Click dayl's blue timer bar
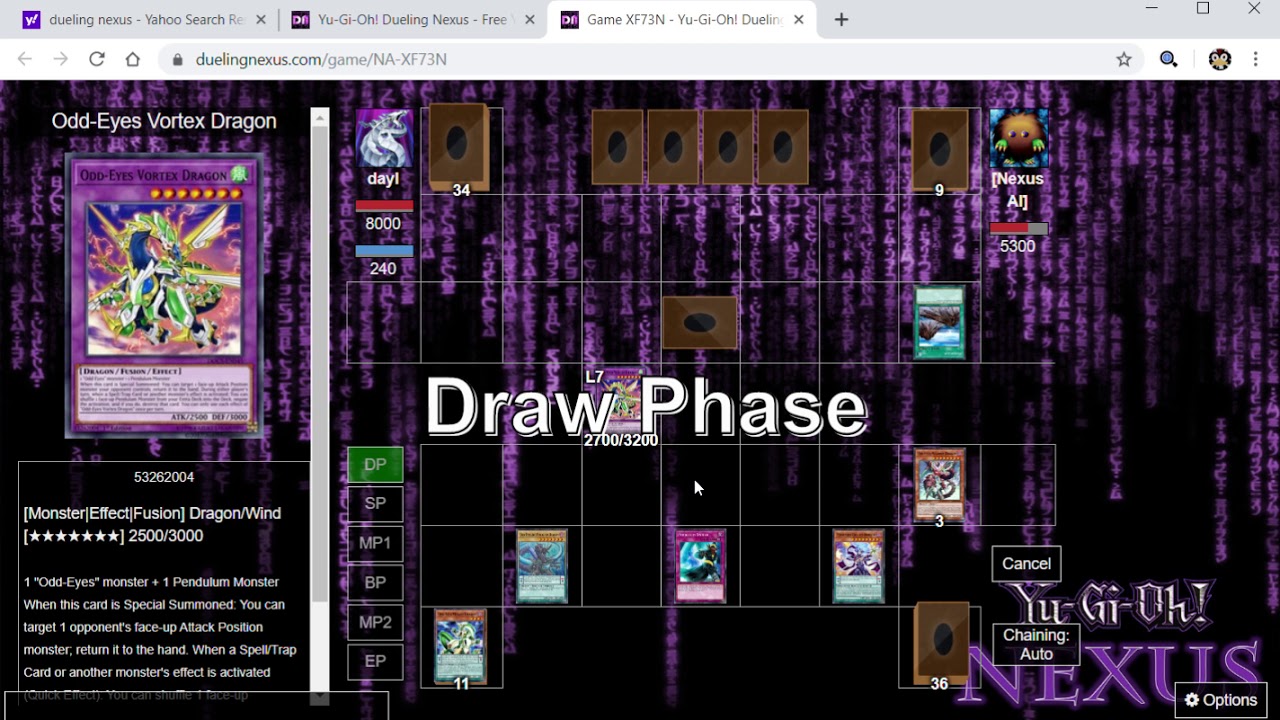This screenshot has width=1280, height=720. [x=384, y=250]
